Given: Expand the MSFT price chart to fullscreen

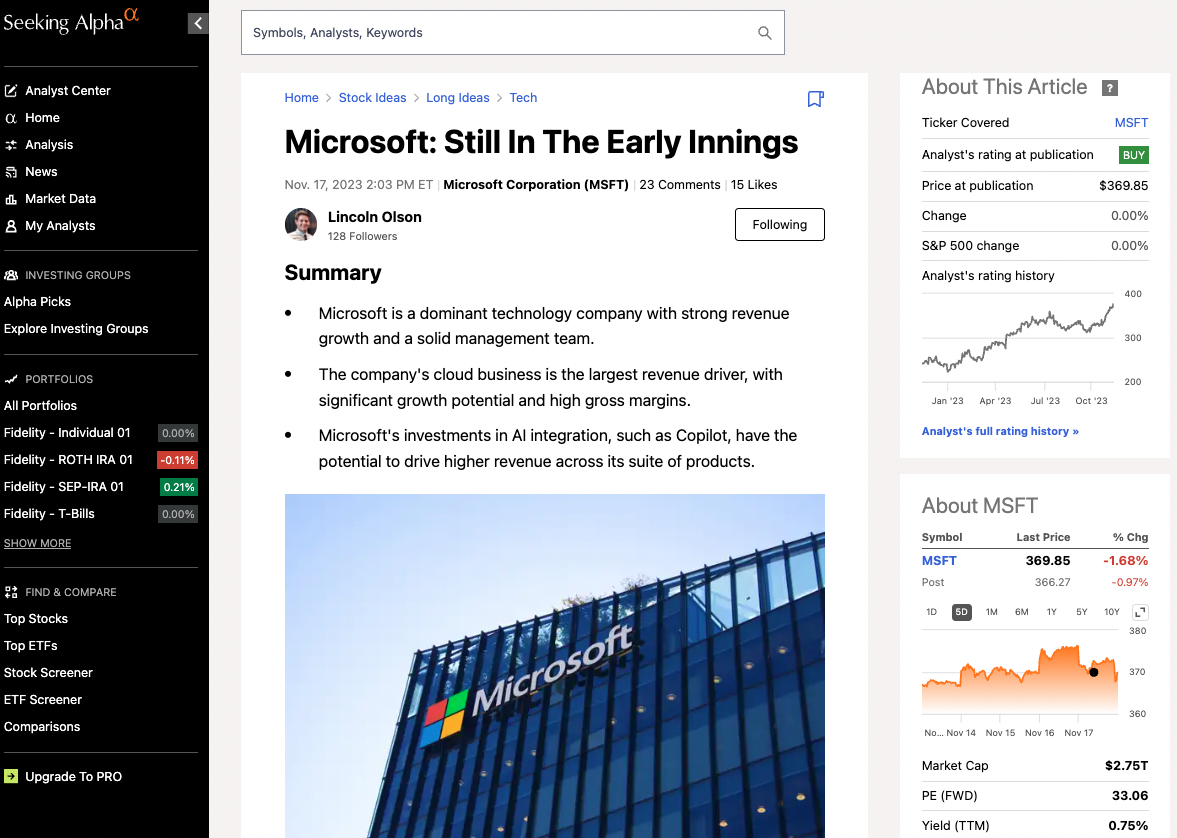Looking at the screenshot, I should point(1140,612).
